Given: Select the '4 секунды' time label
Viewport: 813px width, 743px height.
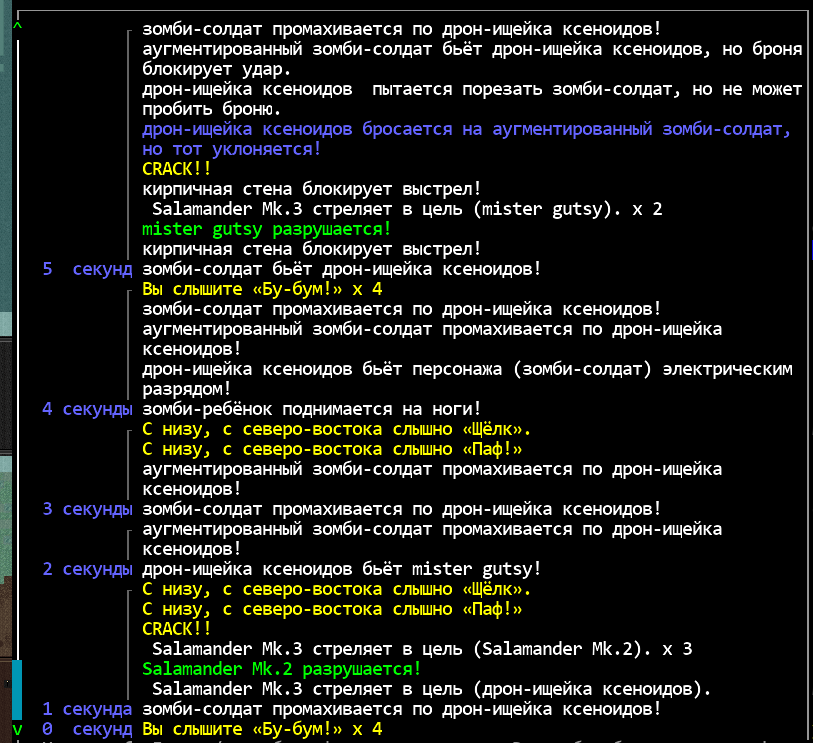Looking at the screenshot, I should point(87,409).
